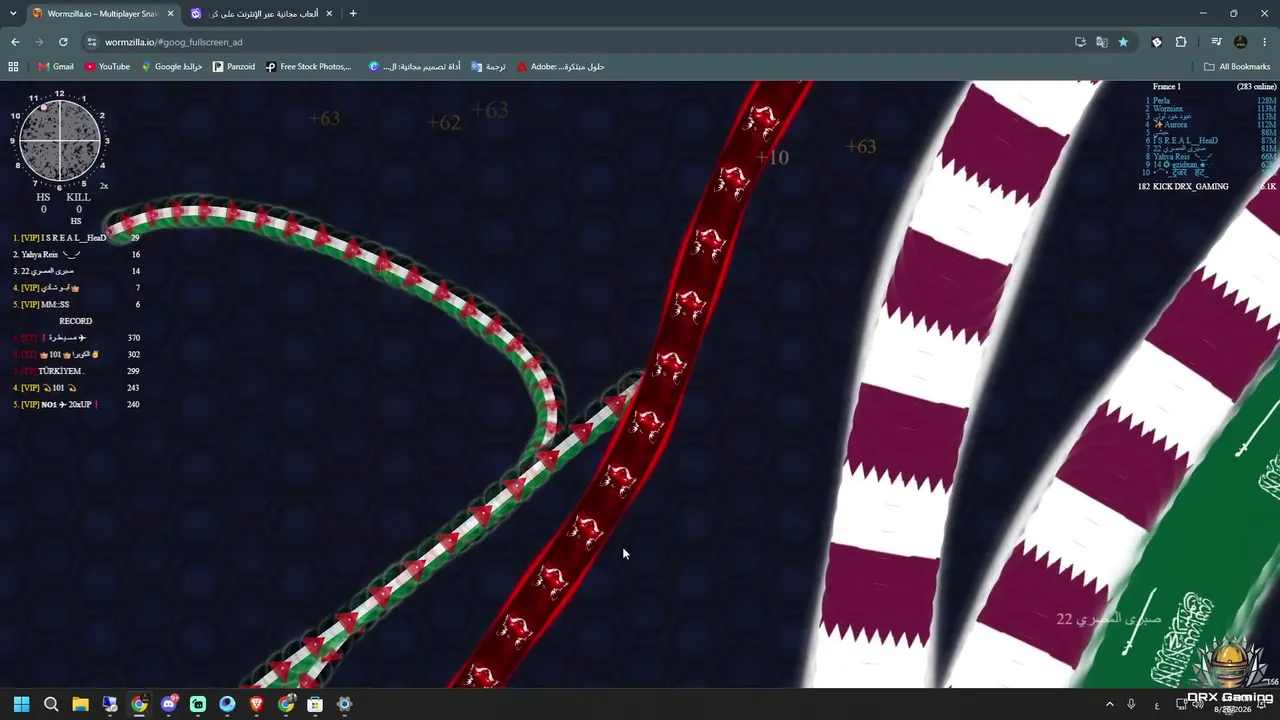Open the Free Stock Photos bookmark
The width and height of the screenshot is (1280, 720).
tap(309, 67)
